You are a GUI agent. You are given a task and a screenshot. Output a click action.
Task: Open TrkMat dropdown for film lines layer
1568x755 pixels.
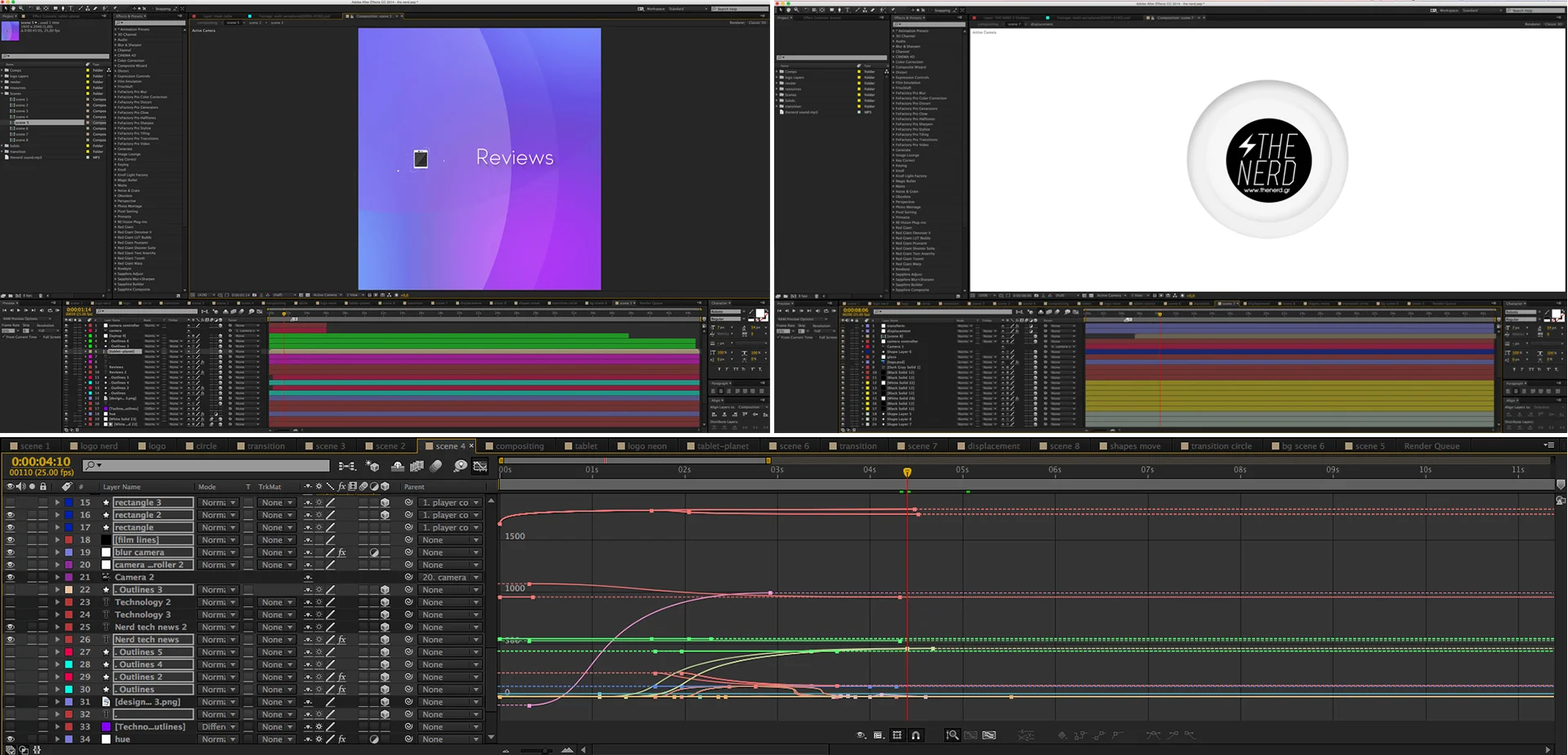276,540
